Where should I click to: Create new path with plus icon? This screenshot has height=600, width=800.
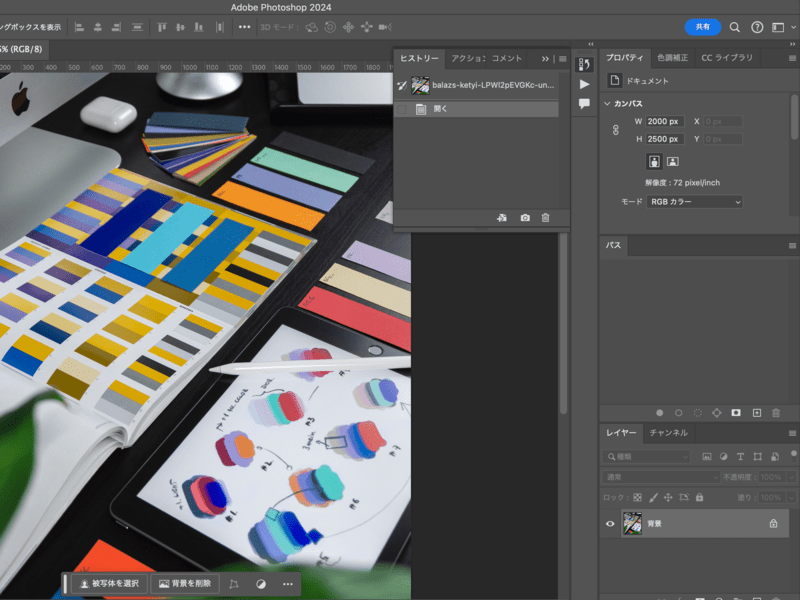756,412
